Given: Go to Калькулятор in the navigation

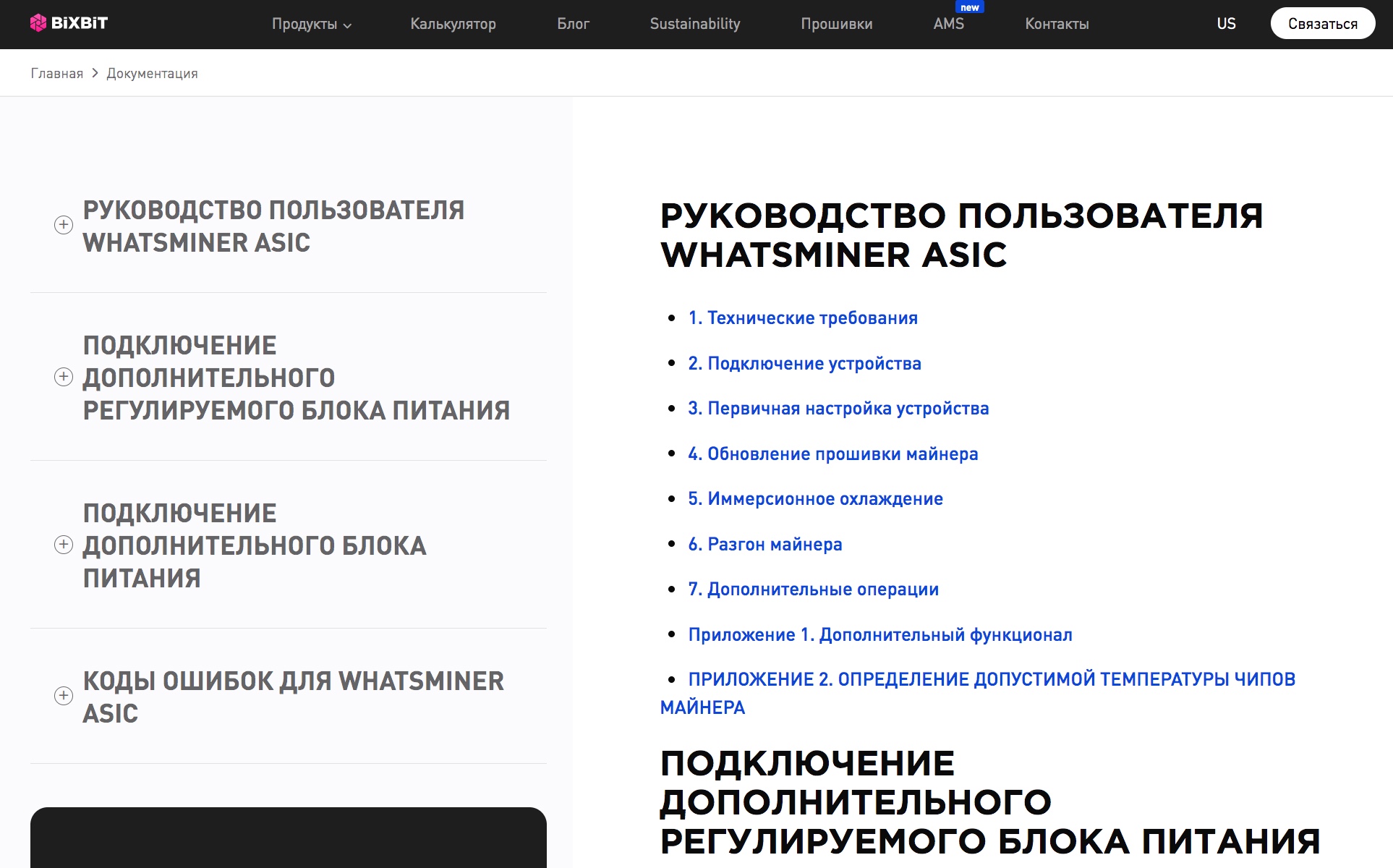Looking at the screenshot, I should (x=453, y=24).
